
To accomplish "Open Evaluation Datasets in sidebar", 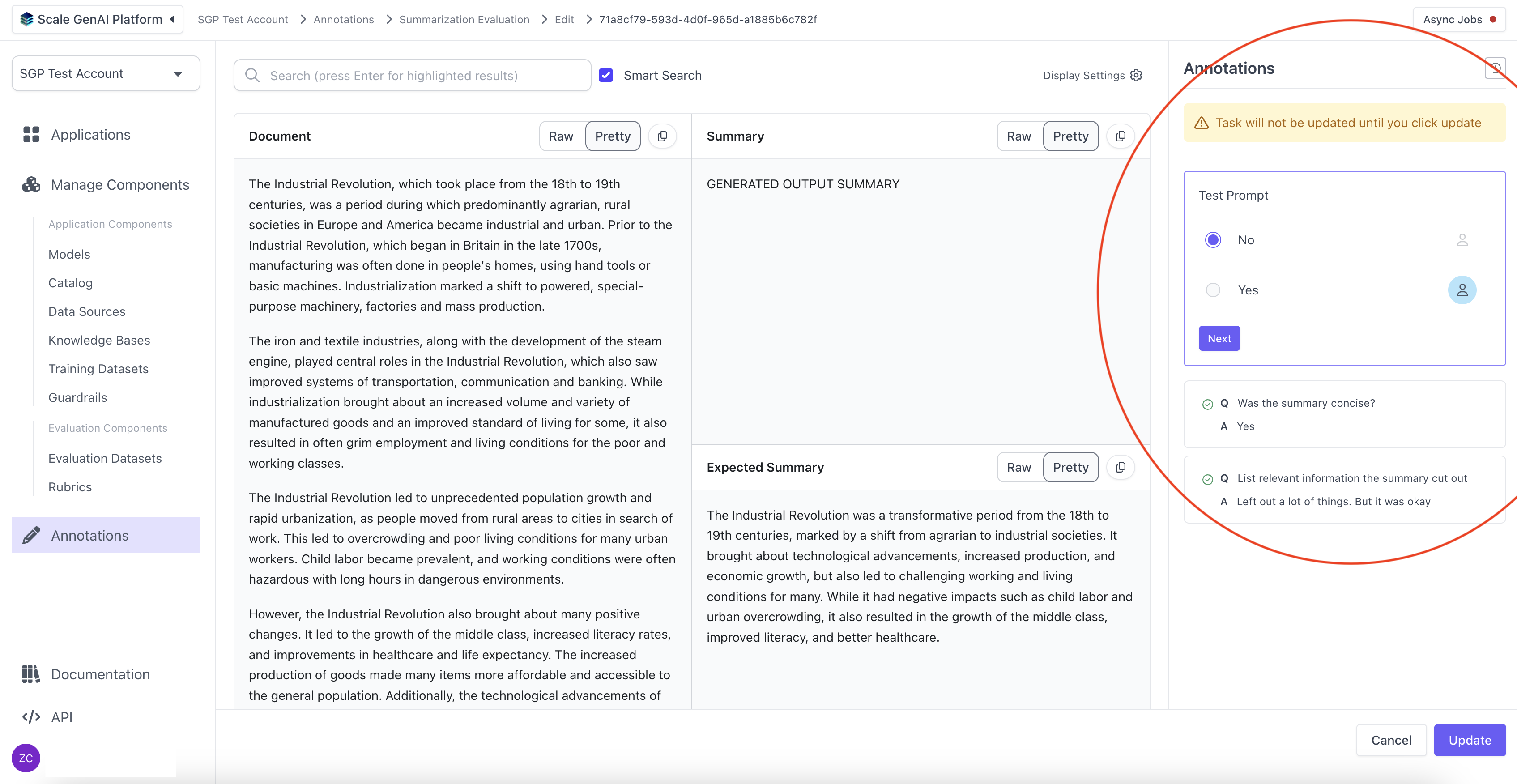I will coord(105,458).
